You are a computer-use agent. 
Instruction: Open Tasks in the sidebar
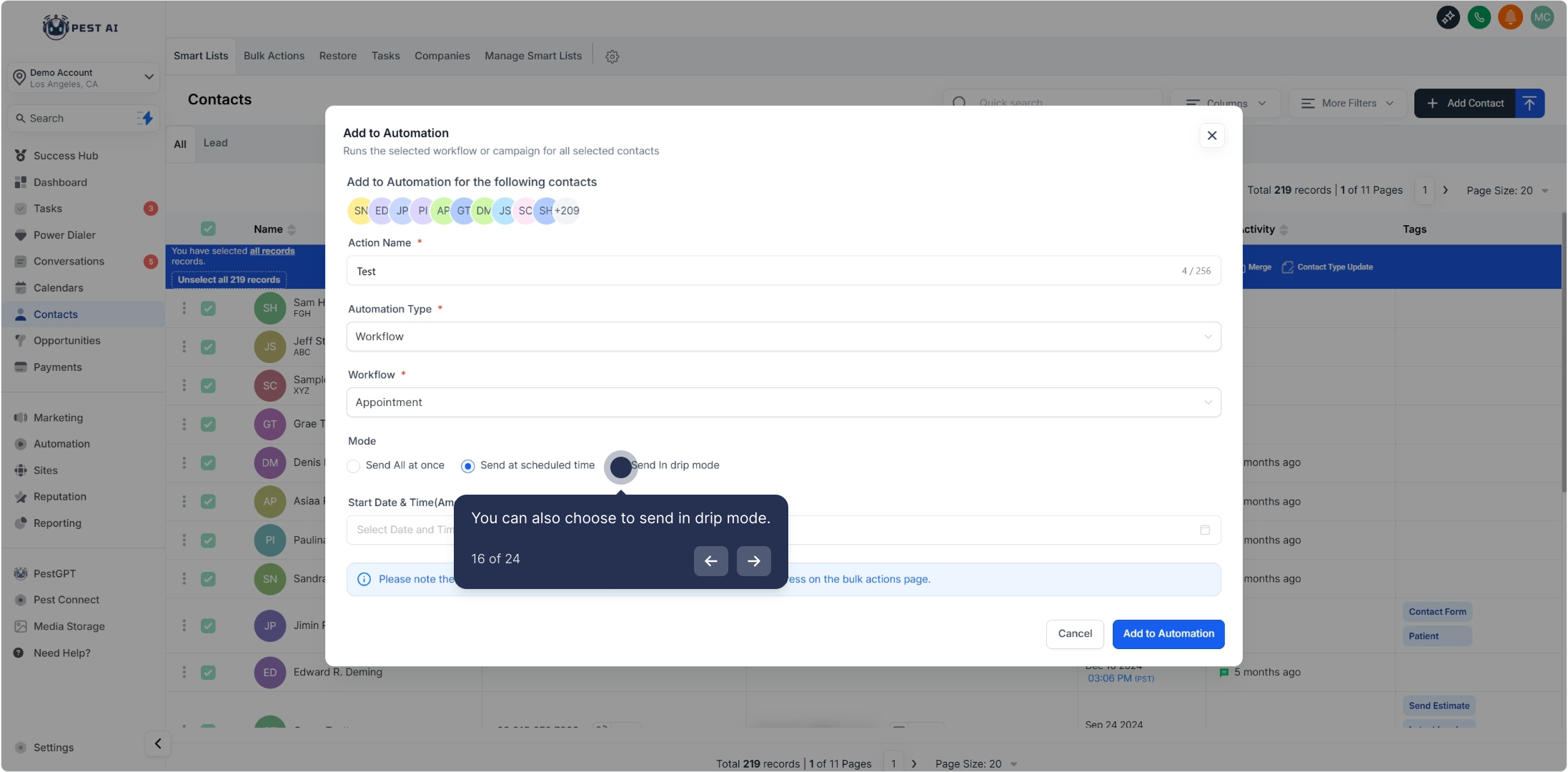coord(47,209)
